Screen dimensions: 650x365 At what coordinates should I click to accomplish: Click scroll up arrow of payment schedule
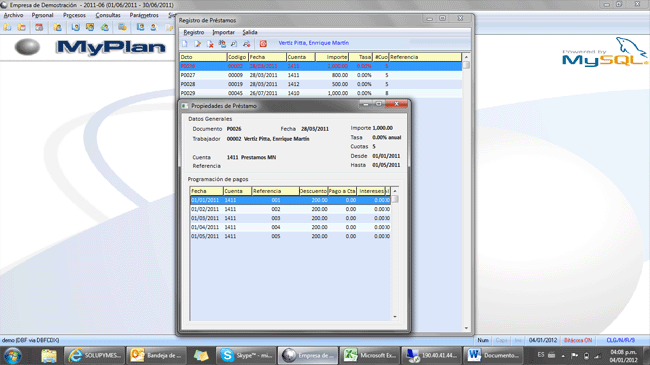point(395,191)
